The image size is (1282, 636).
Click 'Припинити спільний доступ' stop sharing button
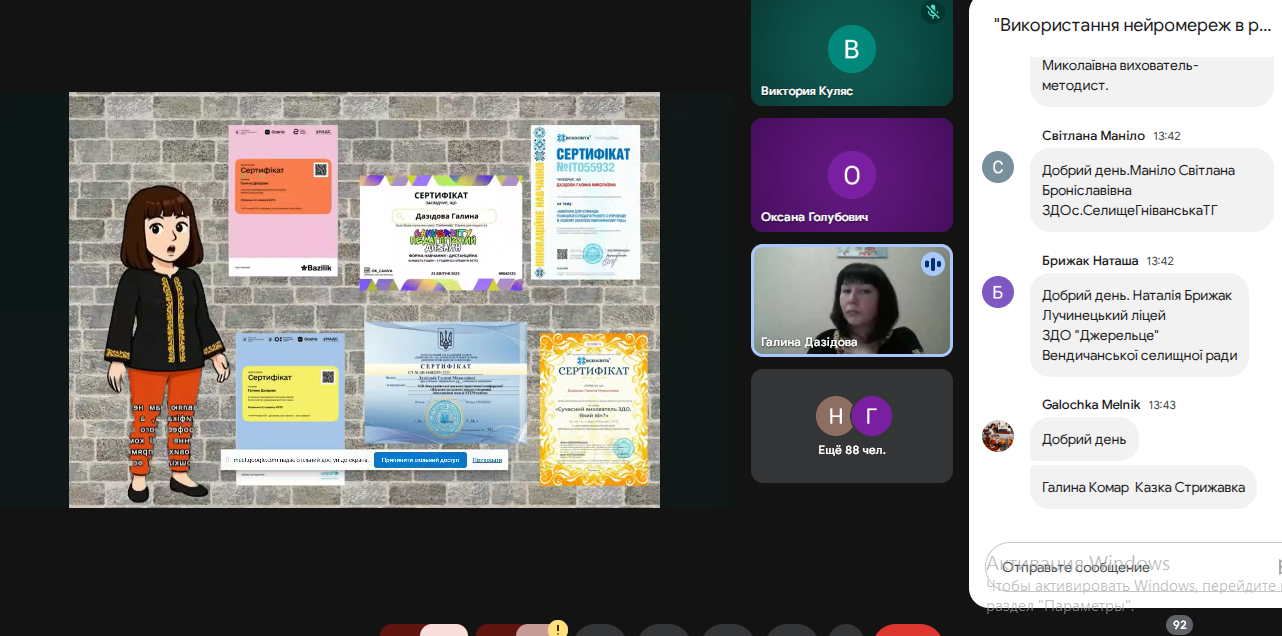pyautogui.click(x=419, y=460)
